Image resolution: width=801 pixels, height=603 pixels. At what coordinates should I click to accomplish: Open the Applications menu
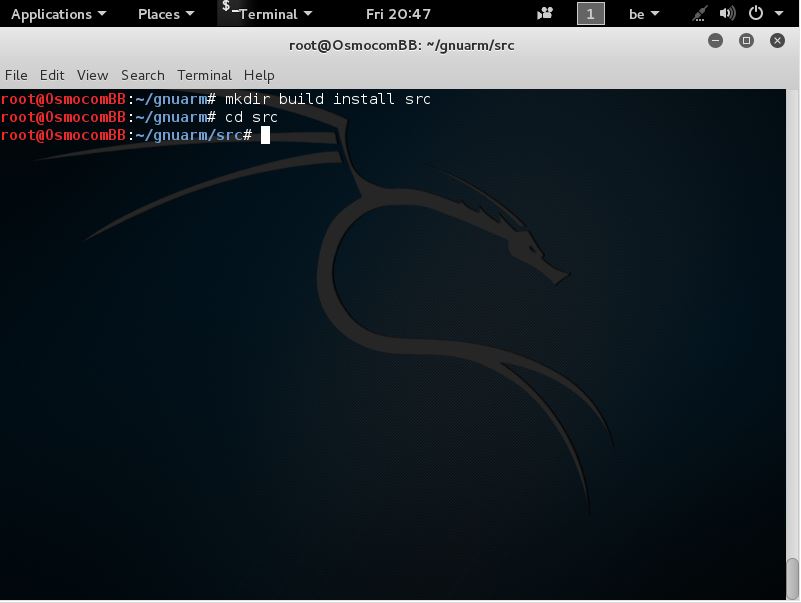[x=58, y=14]
